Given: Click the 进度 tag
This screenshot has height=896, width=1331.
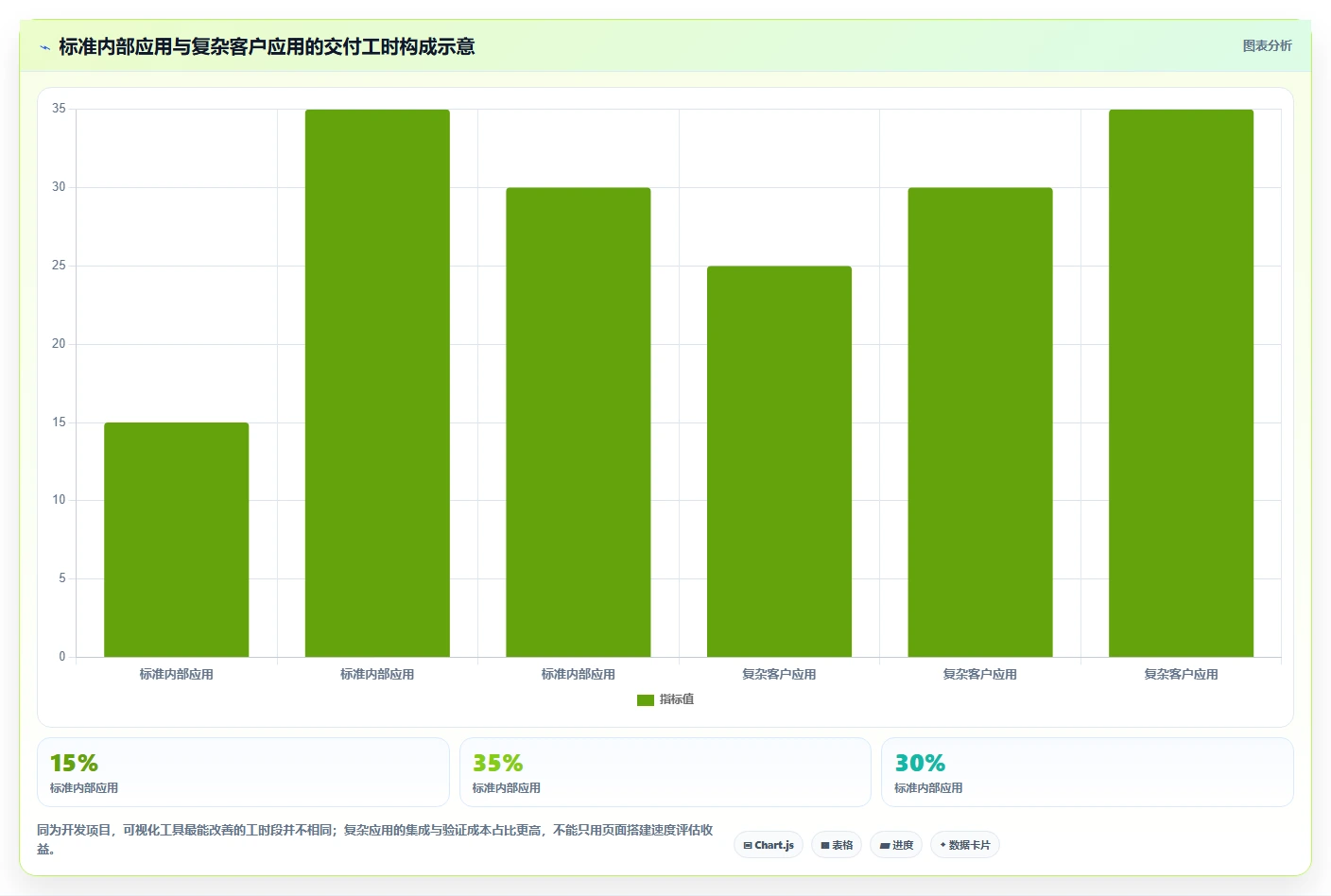Looking at the screenshot, I should [x=896, y=845].
